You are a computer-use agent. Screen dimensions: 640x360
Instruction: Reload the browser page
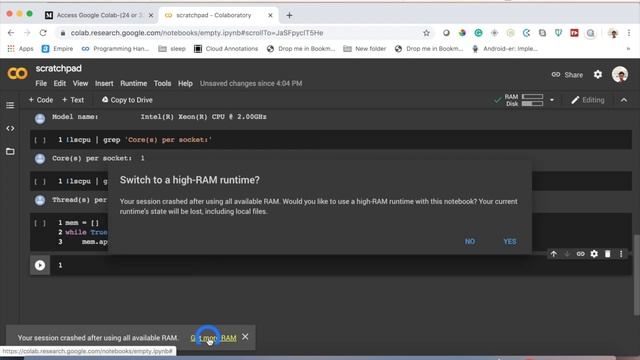click(x=43, y=33)
